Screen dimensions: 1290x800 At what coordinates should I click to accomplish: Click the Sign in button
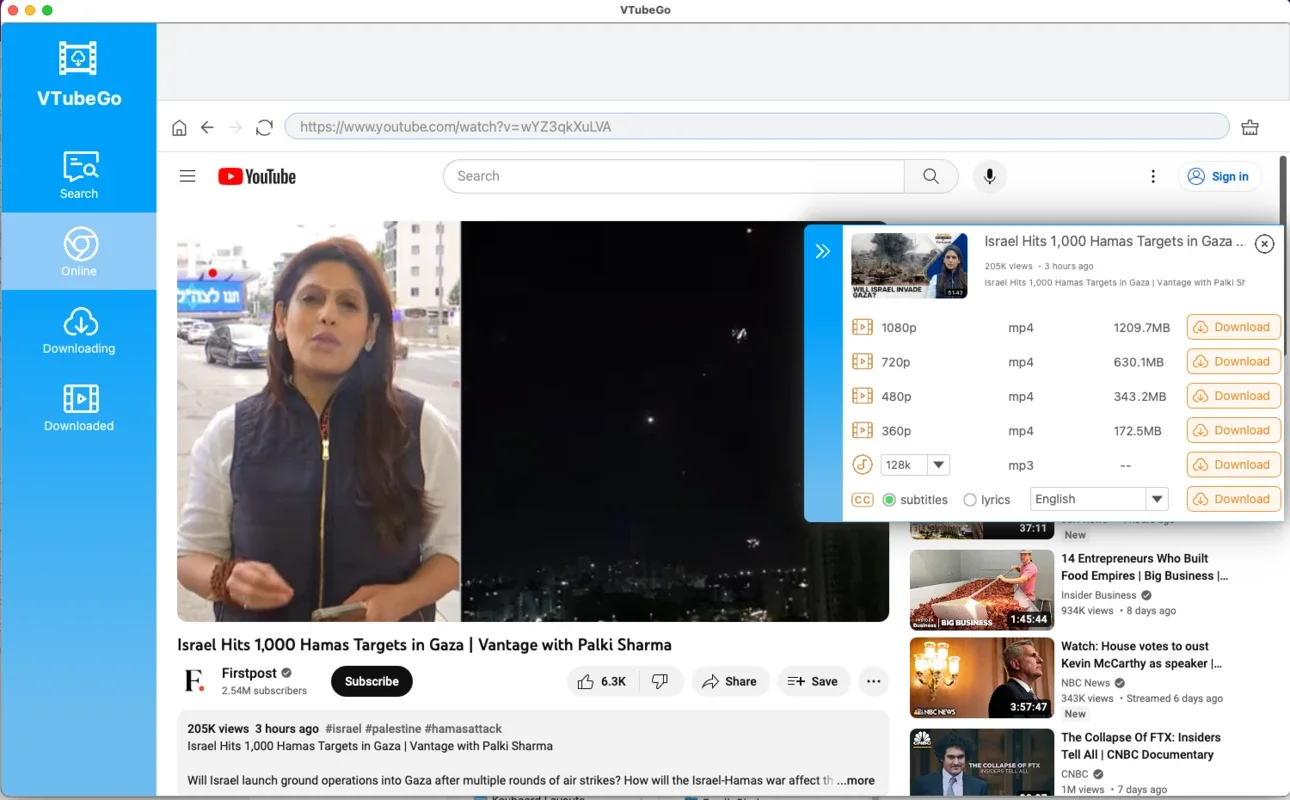tap(1219, 176)
